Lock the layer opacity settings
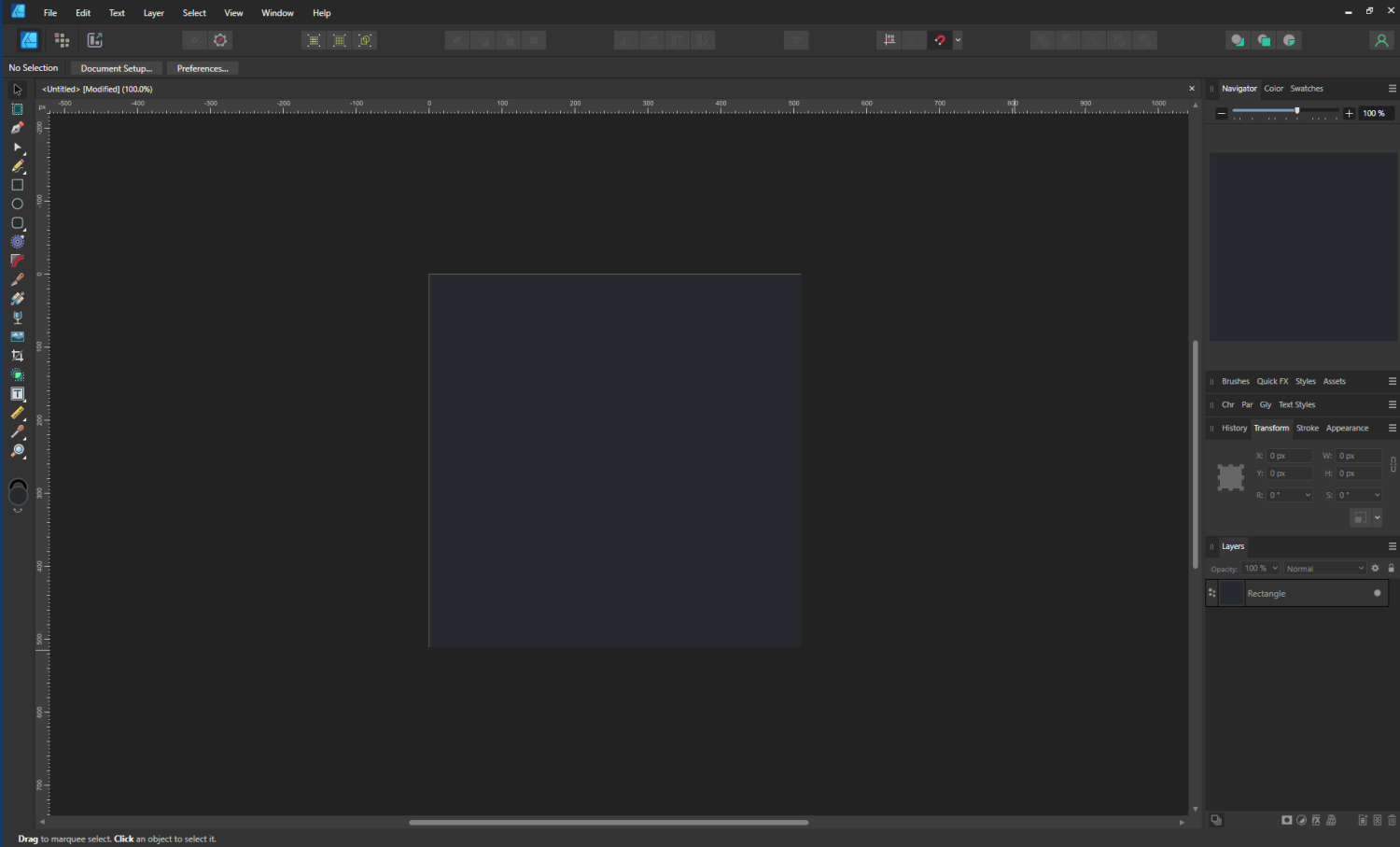 1391,568
